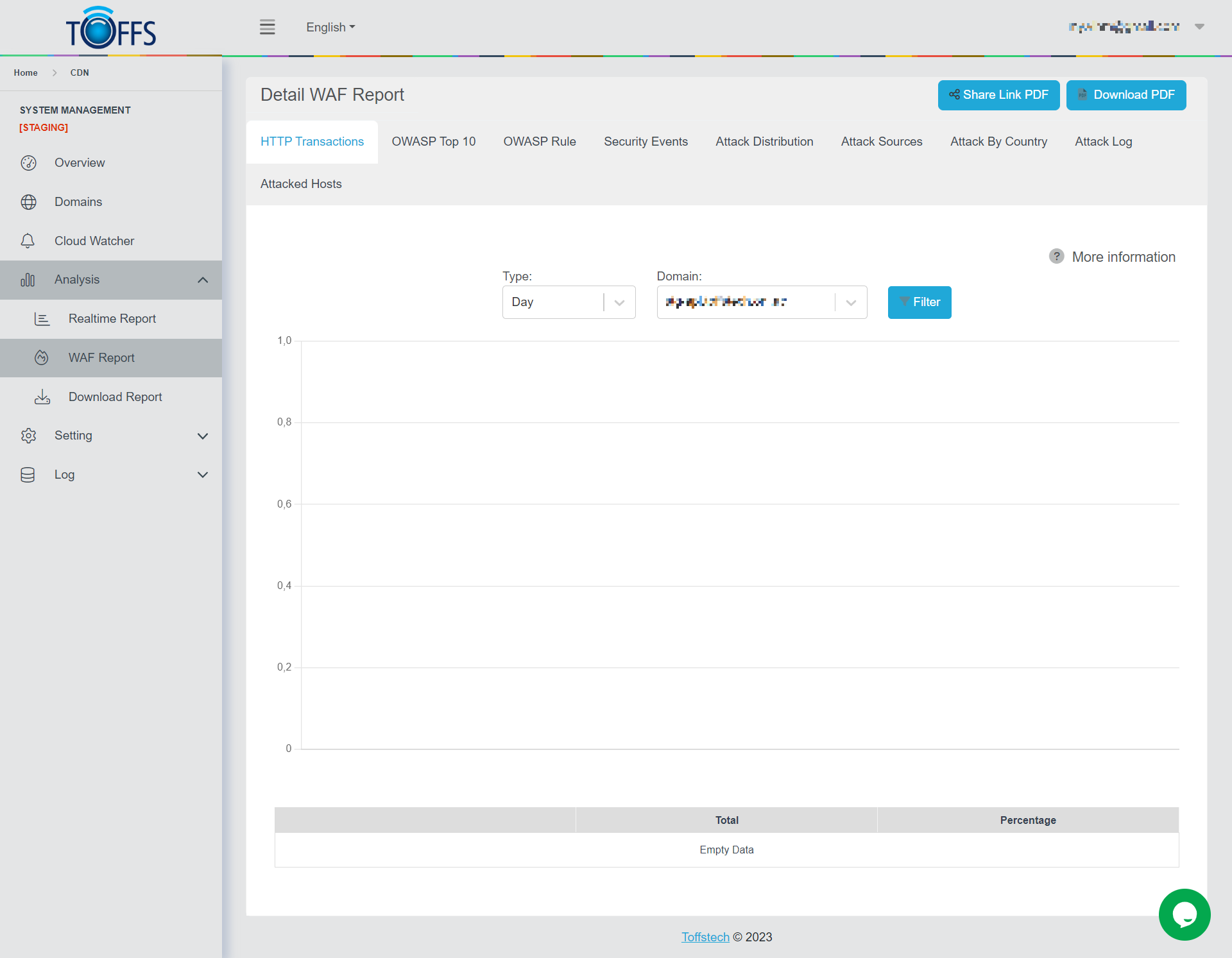
Task: Click the Share Link PDF button
Action: point(998,95)
